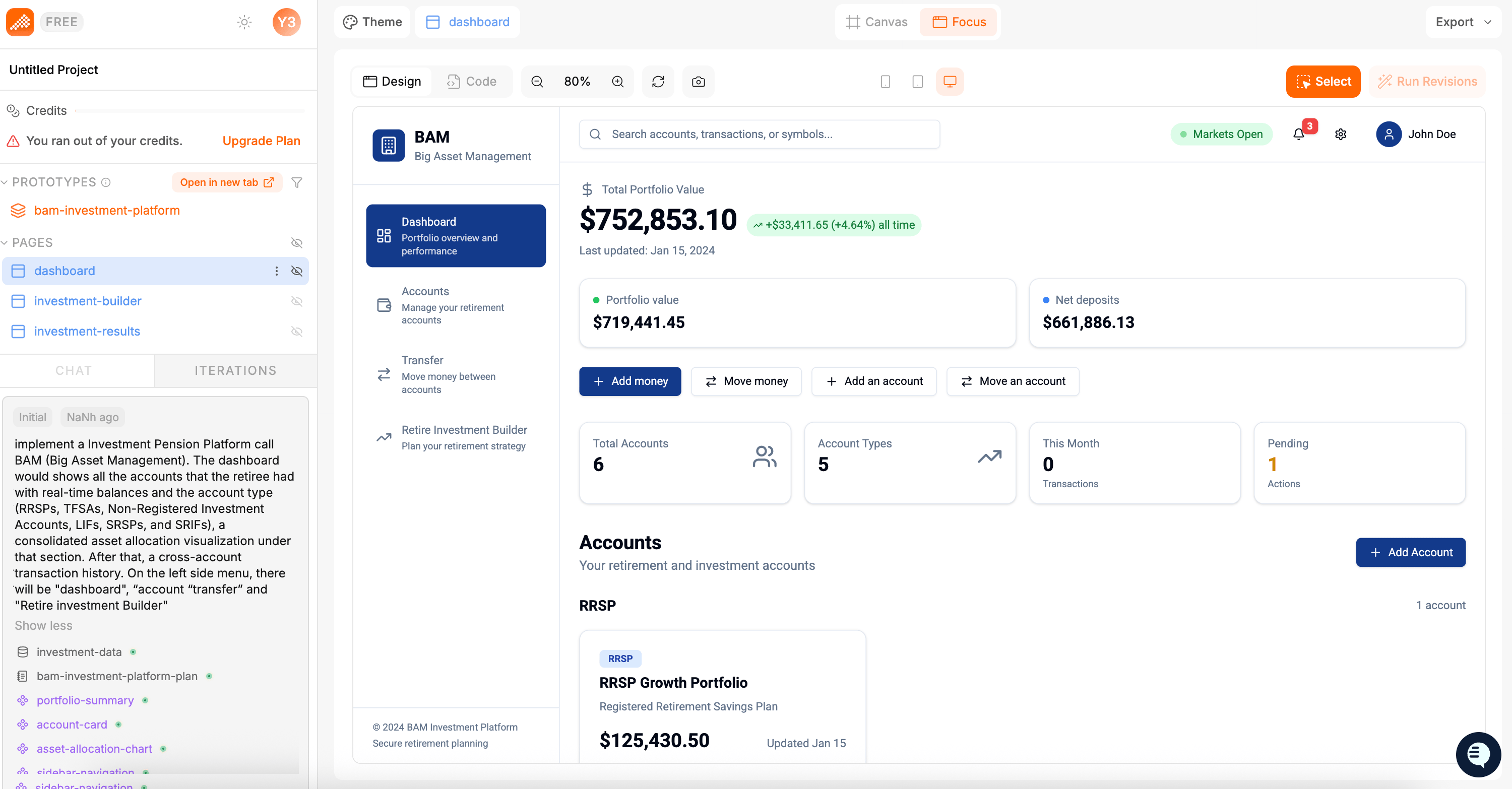Switch to the ITERATIONS tab
This screenshot has height=789, width=1512.
[x=235, y=370]
